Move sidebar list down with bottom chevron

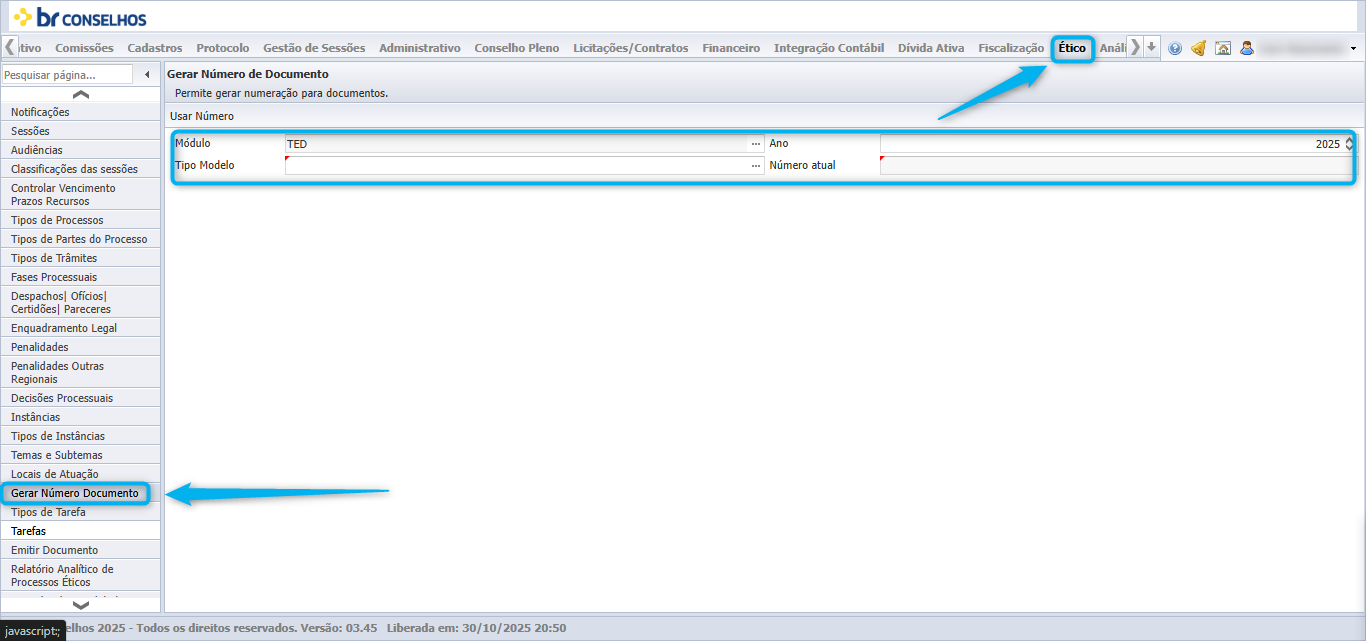[81, 604]
